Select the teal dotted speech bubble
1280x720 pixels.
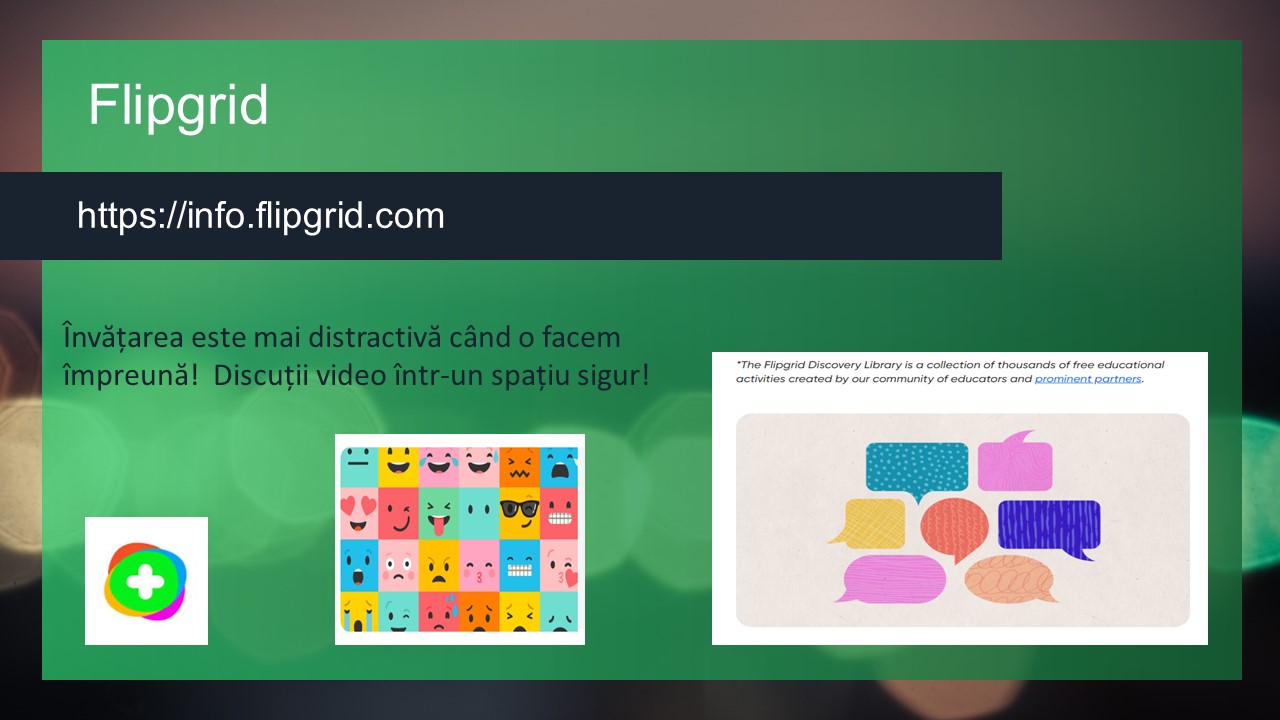pyautogui.click(x=917, y=470)
